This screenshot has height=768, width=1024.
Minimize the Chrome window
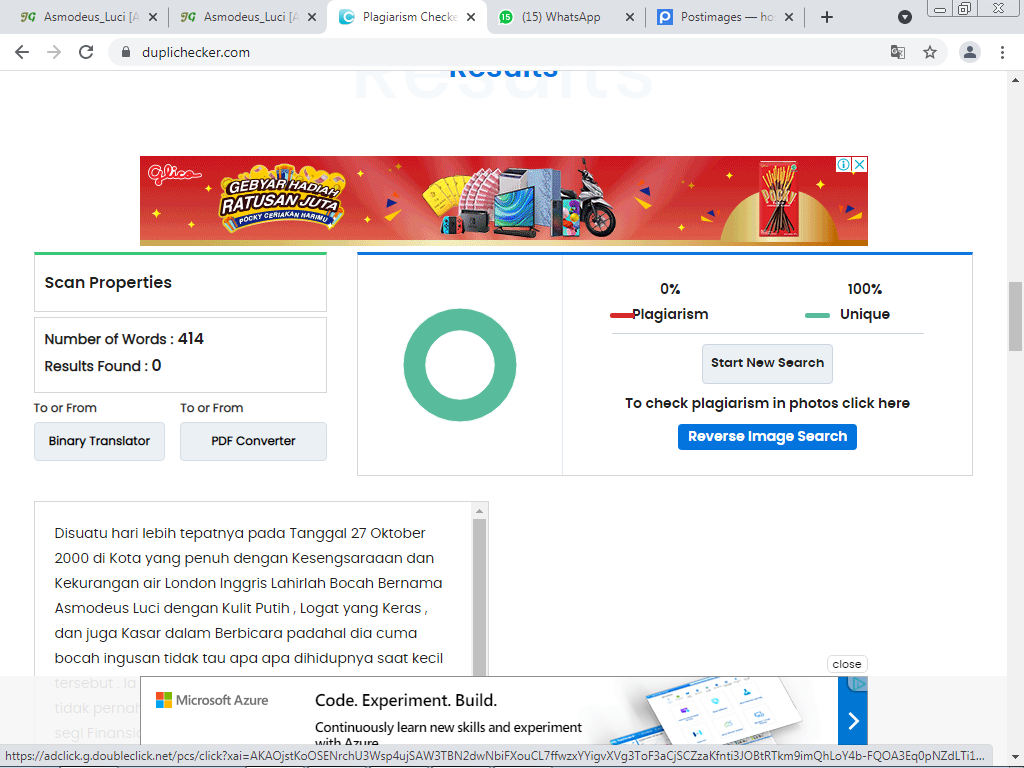(940, 9)
